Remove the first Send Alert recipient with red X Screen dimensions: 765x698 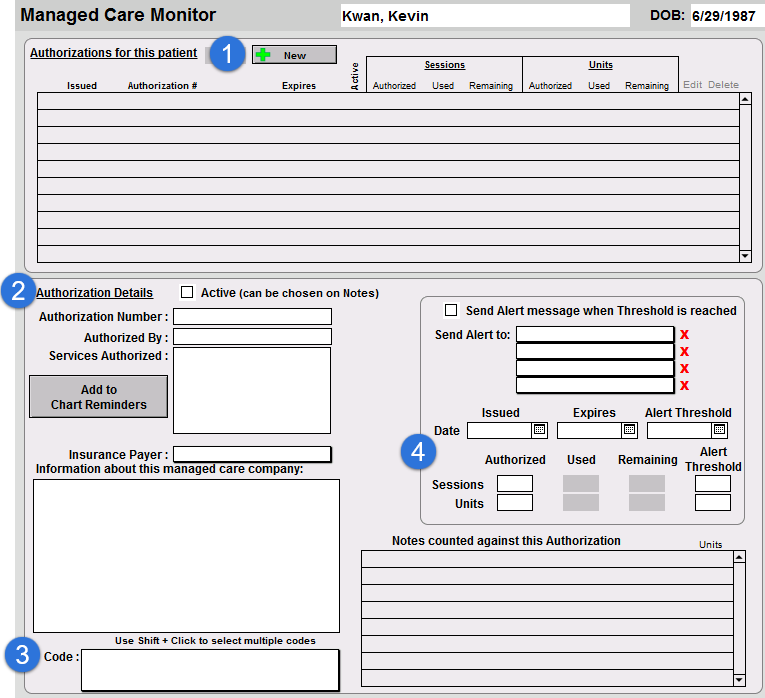point(684,335)
